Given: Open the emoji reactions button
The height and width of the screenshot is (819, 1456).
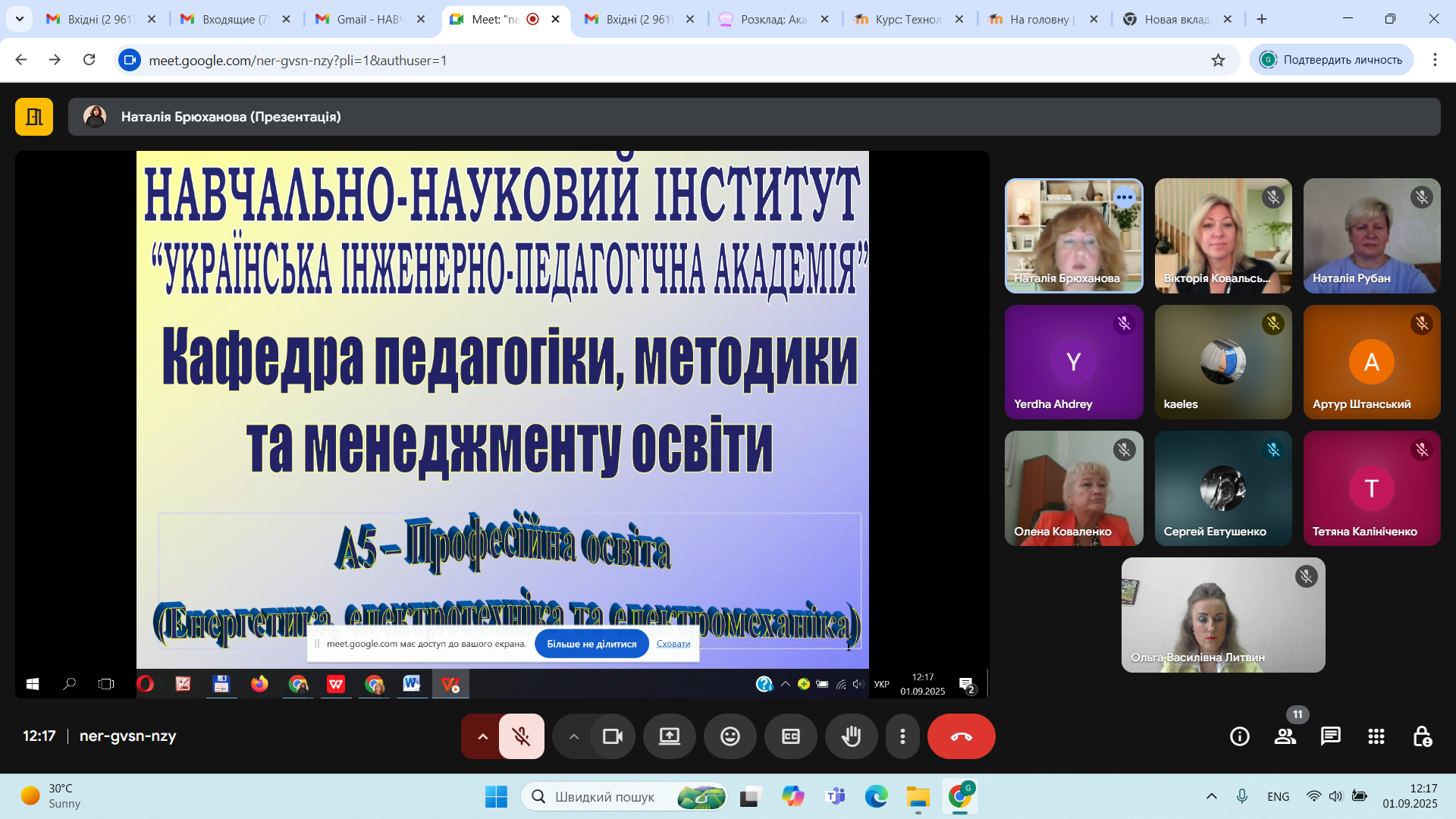Looking at the screenshot, I should pos(730,736).
